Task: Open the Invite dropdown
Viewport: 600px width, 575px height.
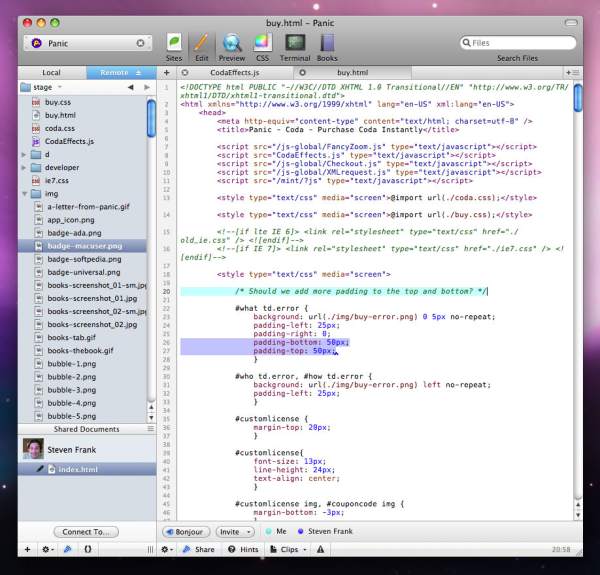Action: point(235,532)
